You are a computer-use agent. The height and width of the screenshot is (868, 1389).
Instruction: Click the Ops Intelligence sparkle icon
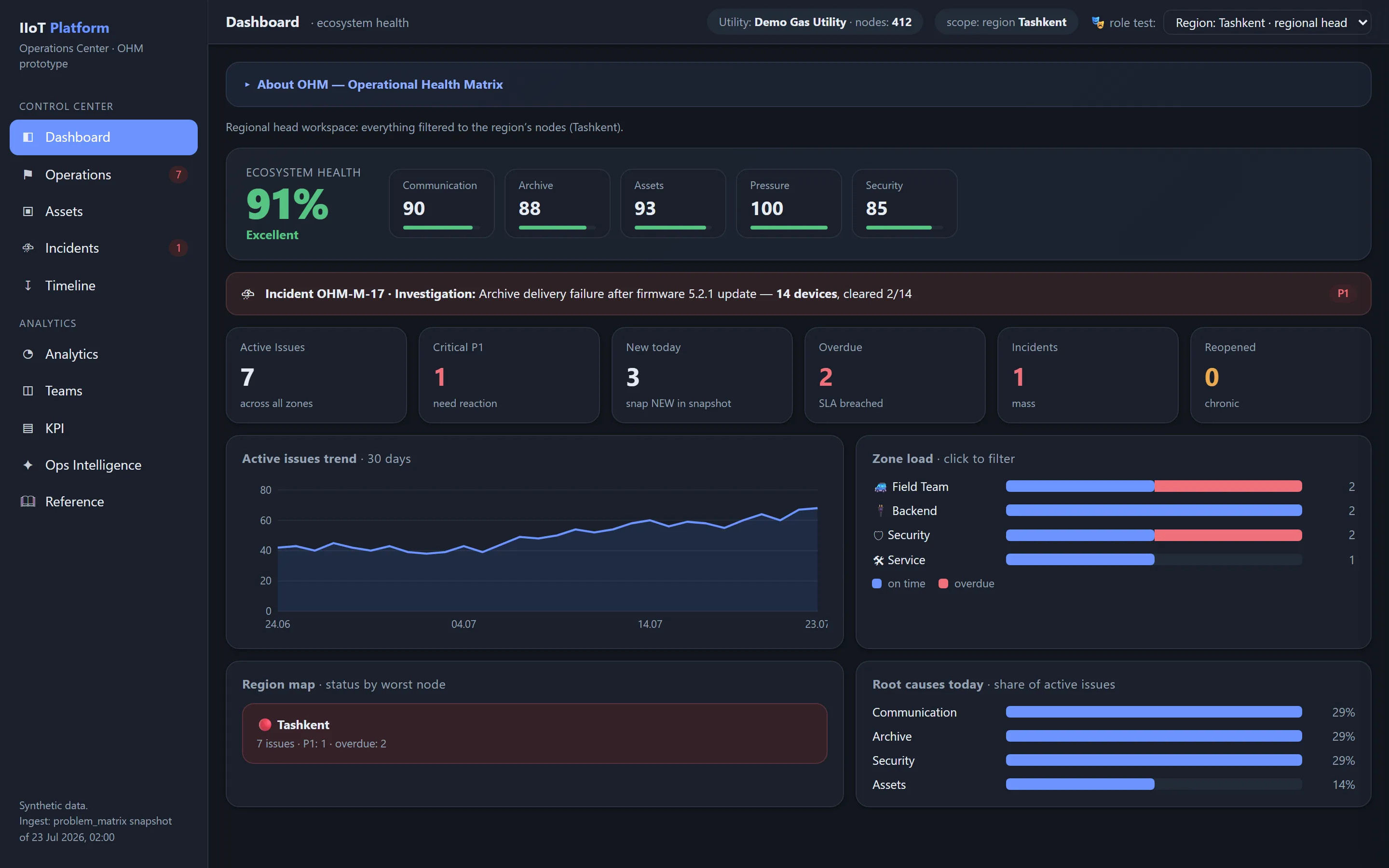(27, 465)
